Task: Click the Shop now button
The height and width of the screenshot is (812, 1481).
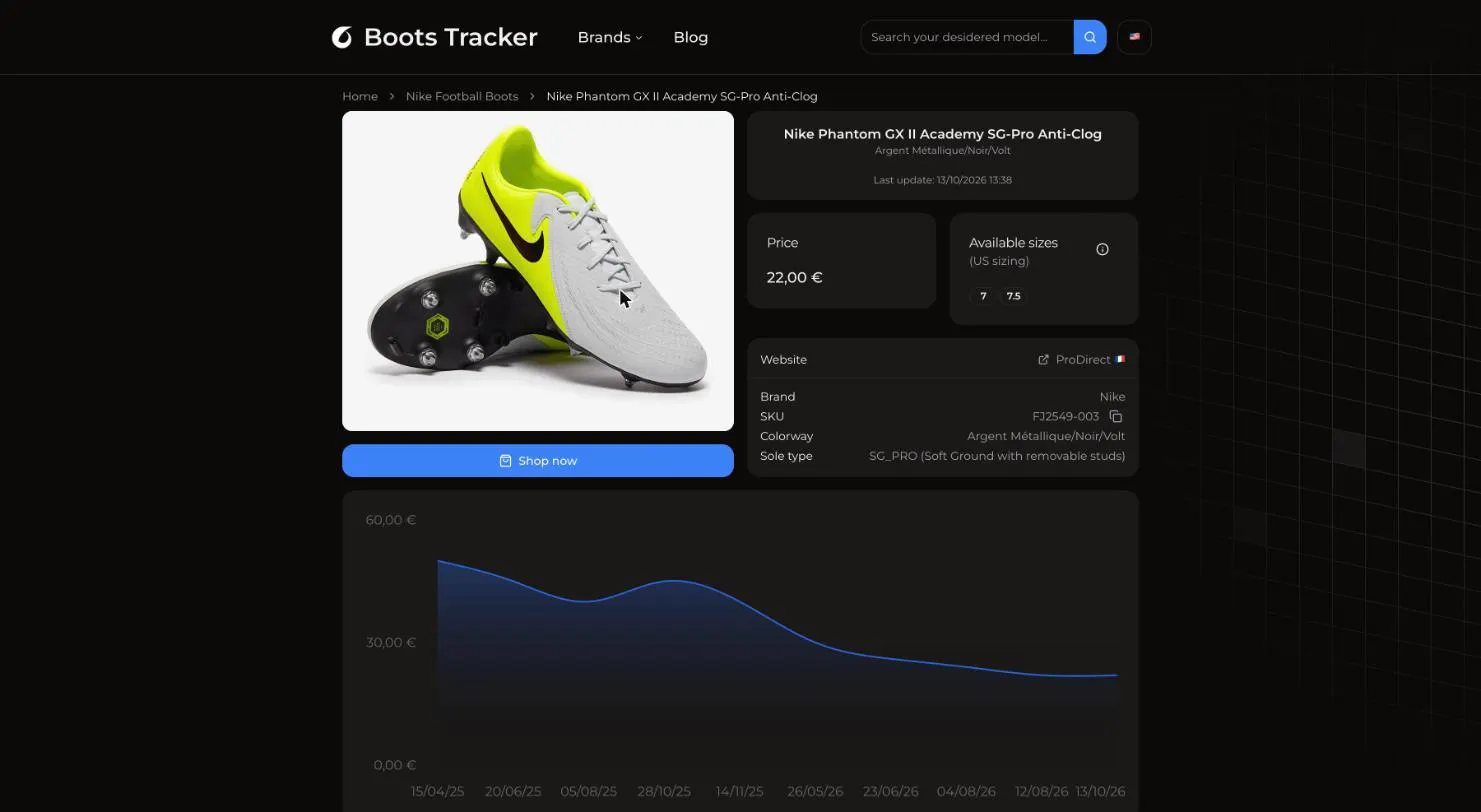Action: pos(538,461)
